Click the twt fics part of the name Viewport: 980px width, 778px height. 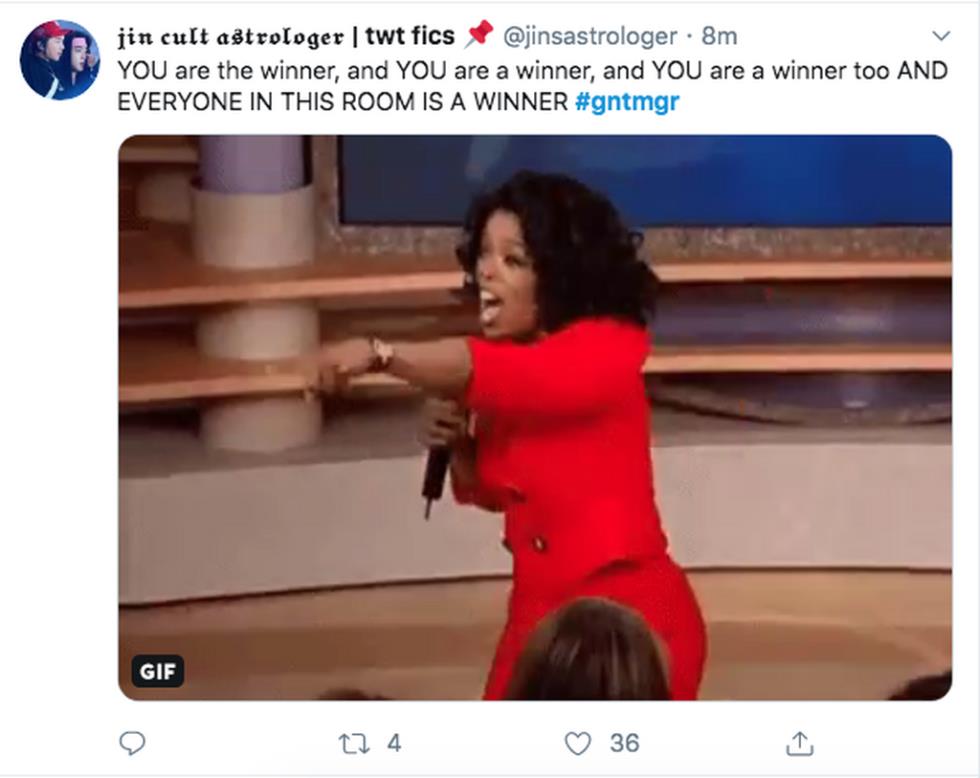[410, 36]
